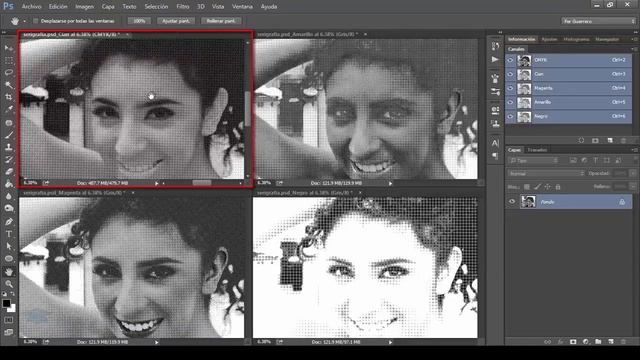Open the History panel icon
The image size is (640, 360).
[x=495, y=46]
